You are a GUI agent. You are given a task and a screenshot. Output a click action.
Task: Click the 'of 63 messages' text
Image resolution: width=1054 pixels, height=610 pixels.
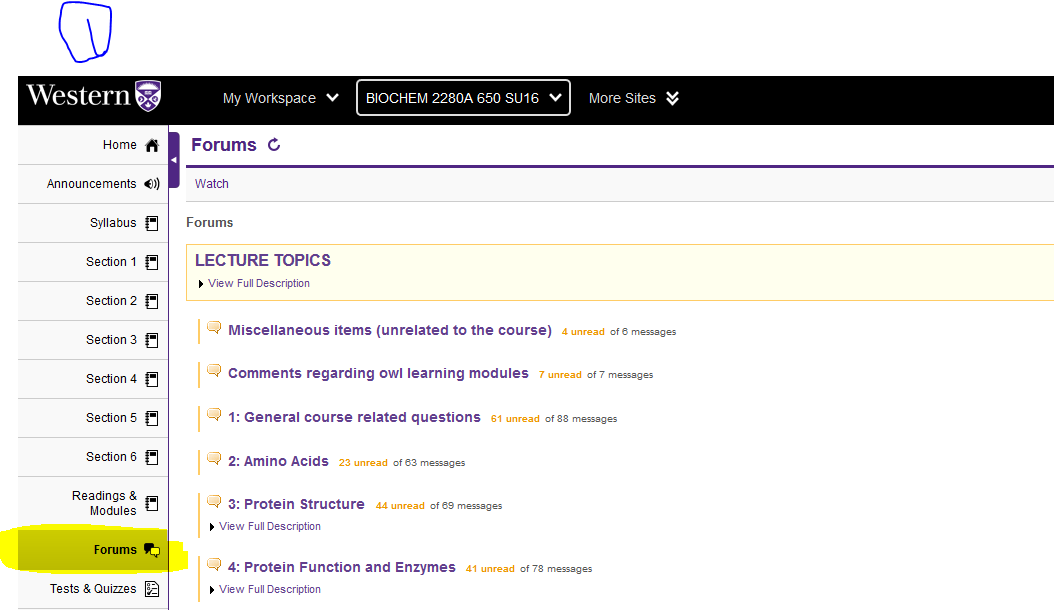point(429,463)
